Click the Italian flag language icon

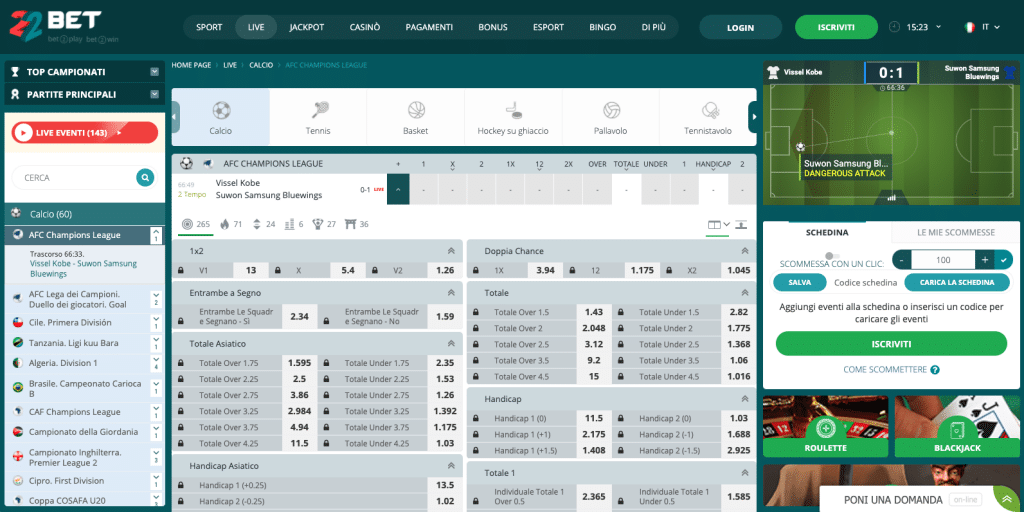(x=970, y=27)
